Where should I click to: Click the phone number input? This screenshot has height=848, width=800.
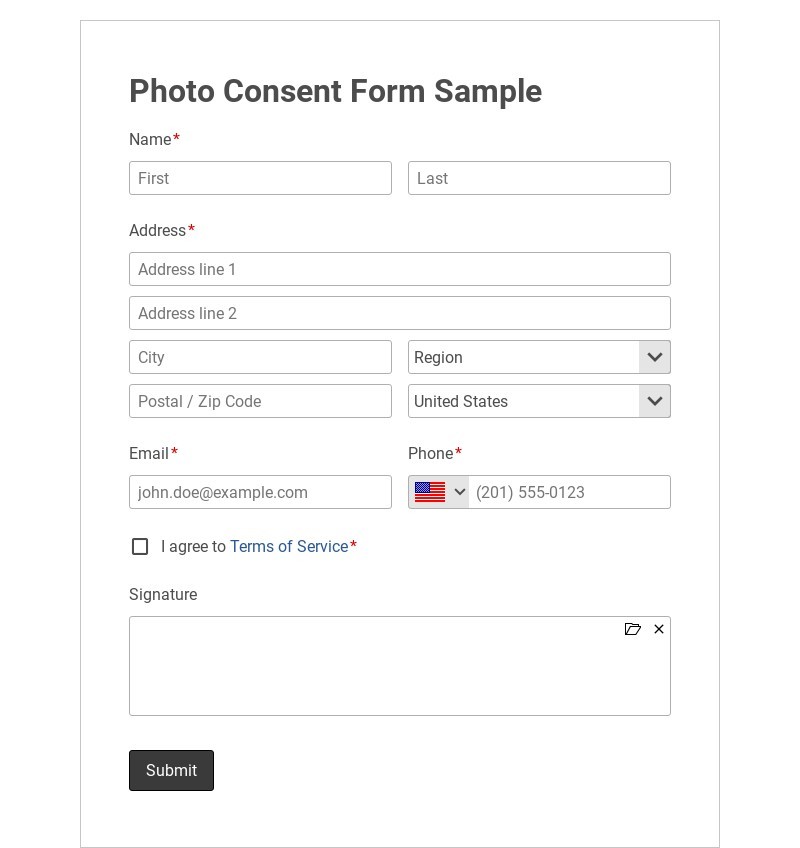point(568,492)
